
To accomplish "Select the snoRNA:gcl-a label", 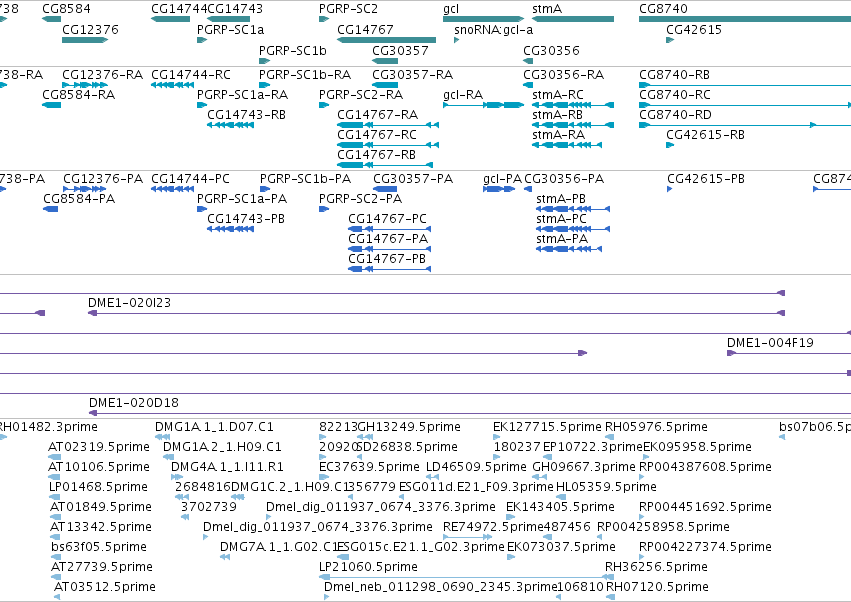I will coord(493,29).
